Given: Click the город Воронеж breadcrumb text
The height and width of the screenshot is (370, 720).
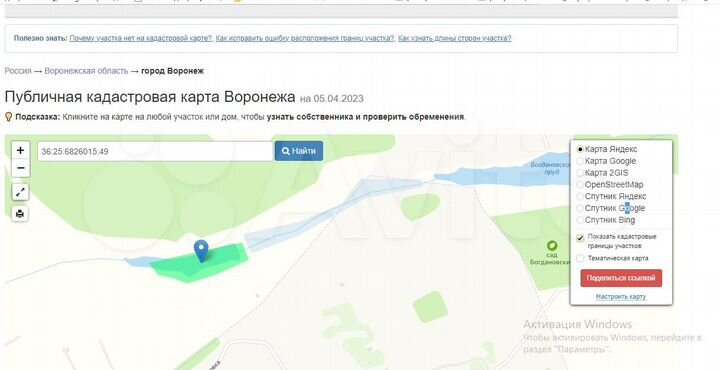Looking at the screenshot, I should (172, 71).
